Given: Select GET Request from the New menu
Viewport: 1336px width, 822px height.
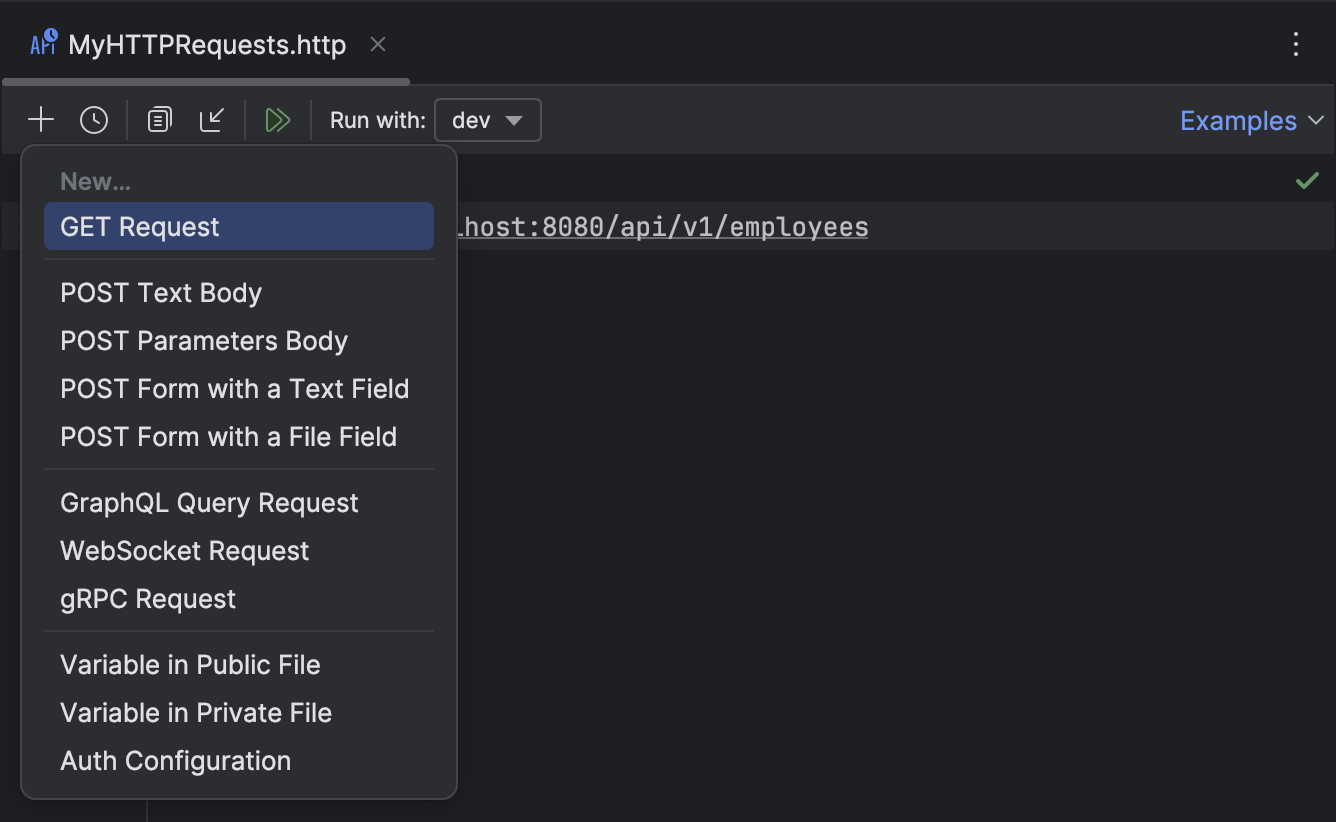Looking at the screenshot, I should tap(140, 226).
